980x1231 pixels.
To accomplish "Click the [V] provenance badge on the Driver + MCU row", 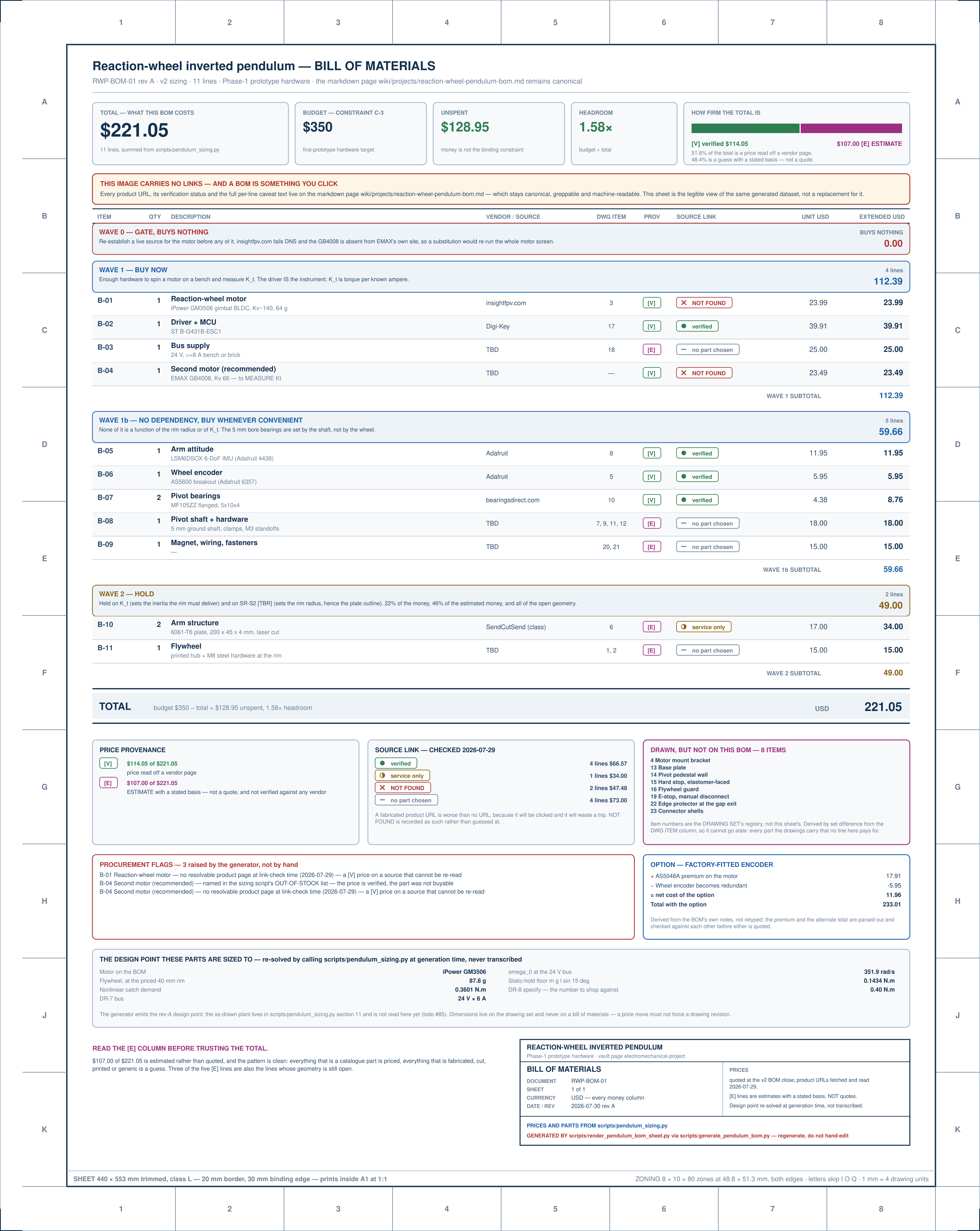I will click(652, 327).
